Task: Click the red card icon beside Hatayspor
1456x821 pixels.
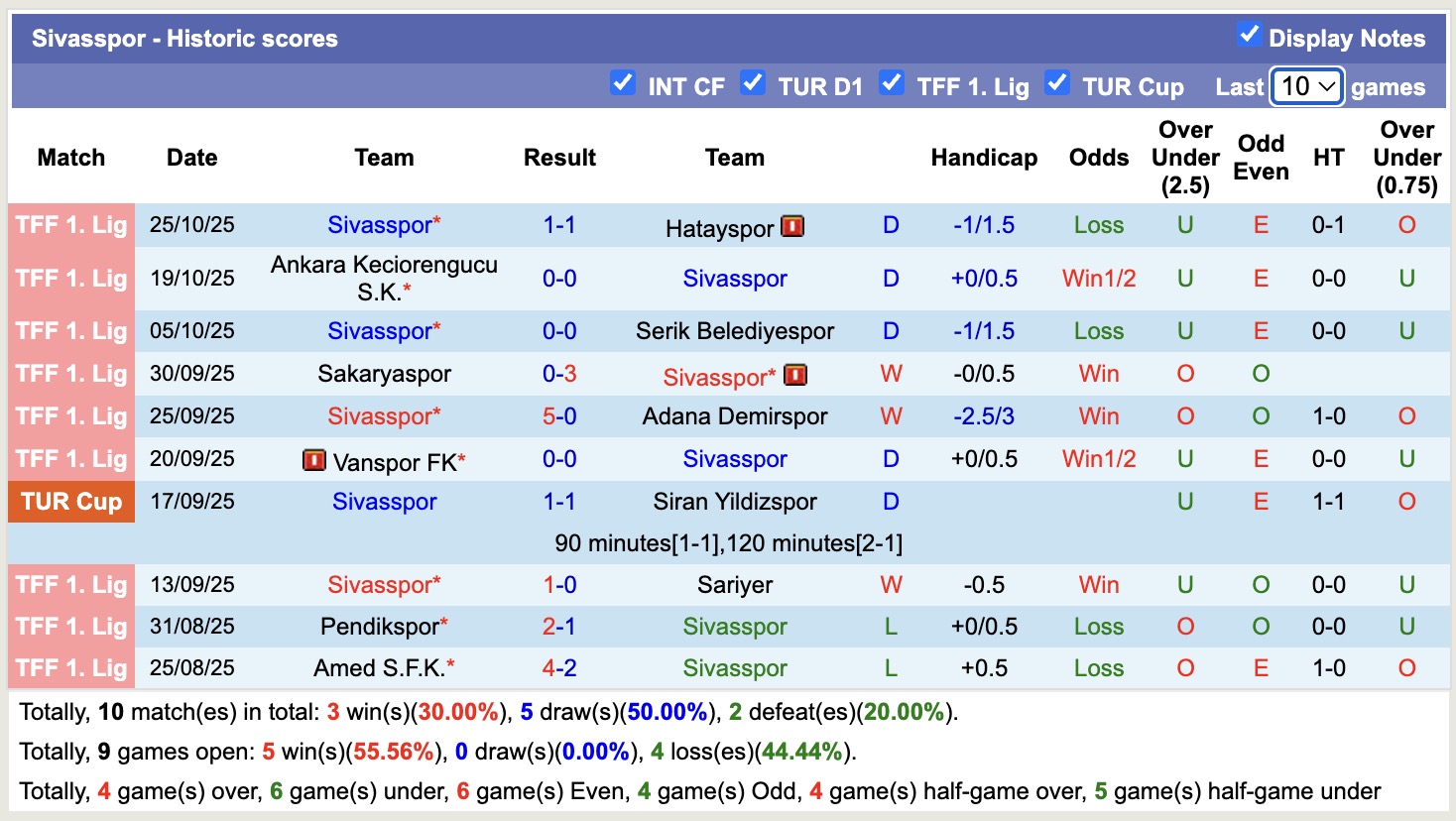Action: click(x=790, y=225)
